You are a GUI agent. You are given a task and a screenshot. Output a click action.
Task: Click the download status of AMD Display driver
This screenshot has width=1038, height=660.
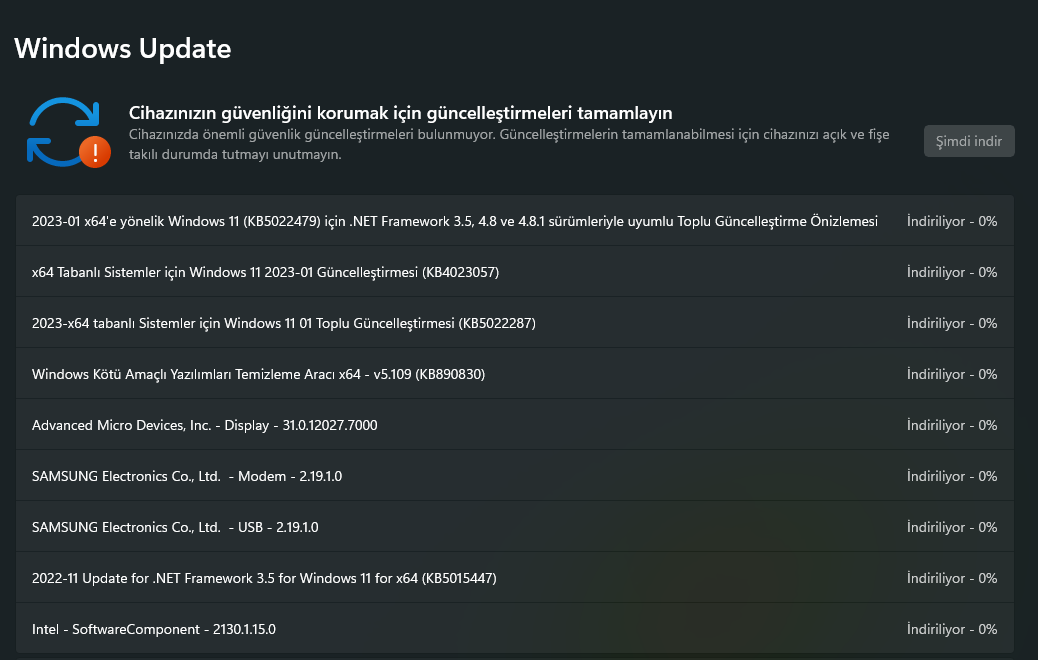click(x=951, y=425)
